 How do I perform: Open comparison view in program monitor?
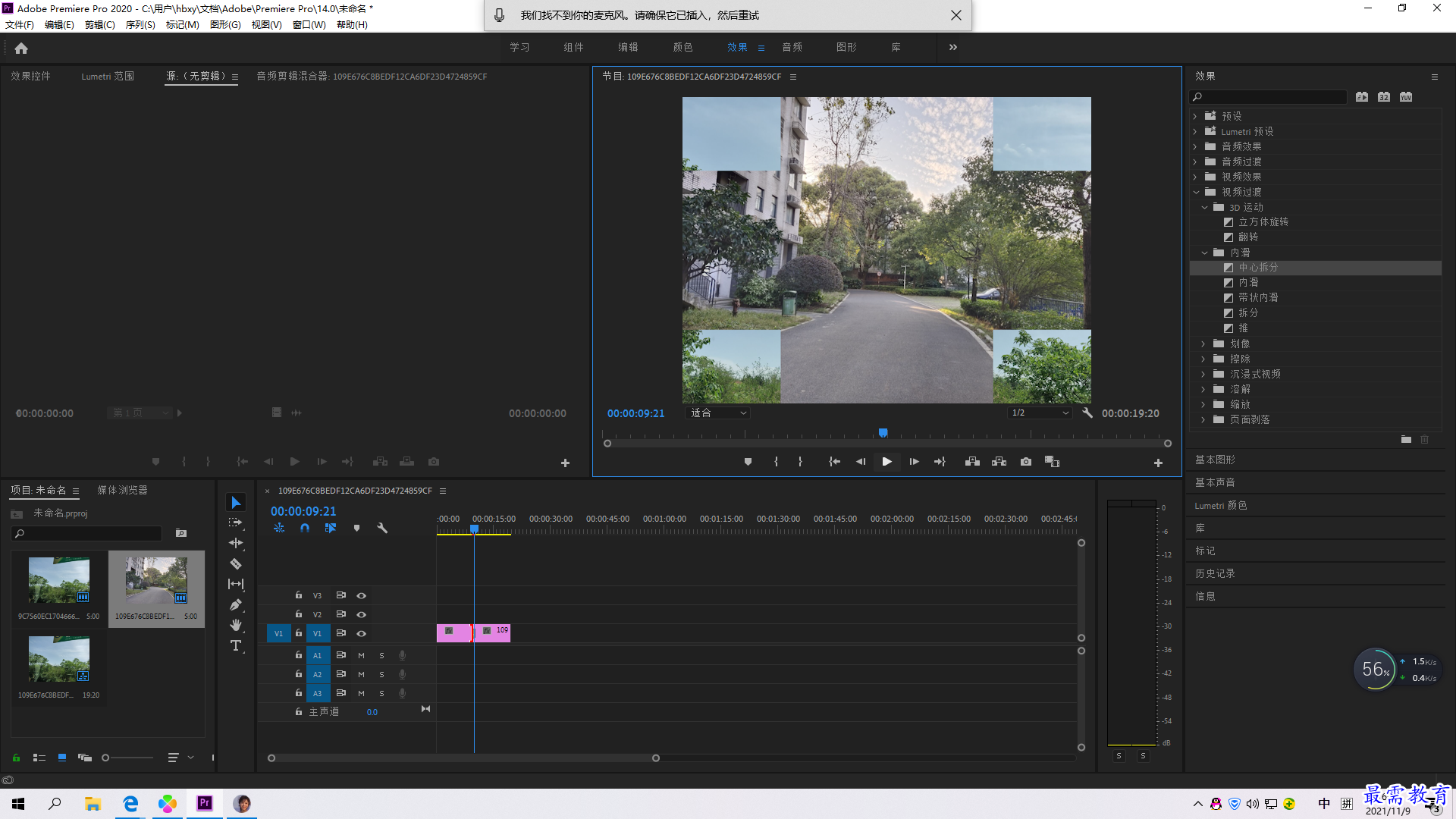coord(1052,462)
